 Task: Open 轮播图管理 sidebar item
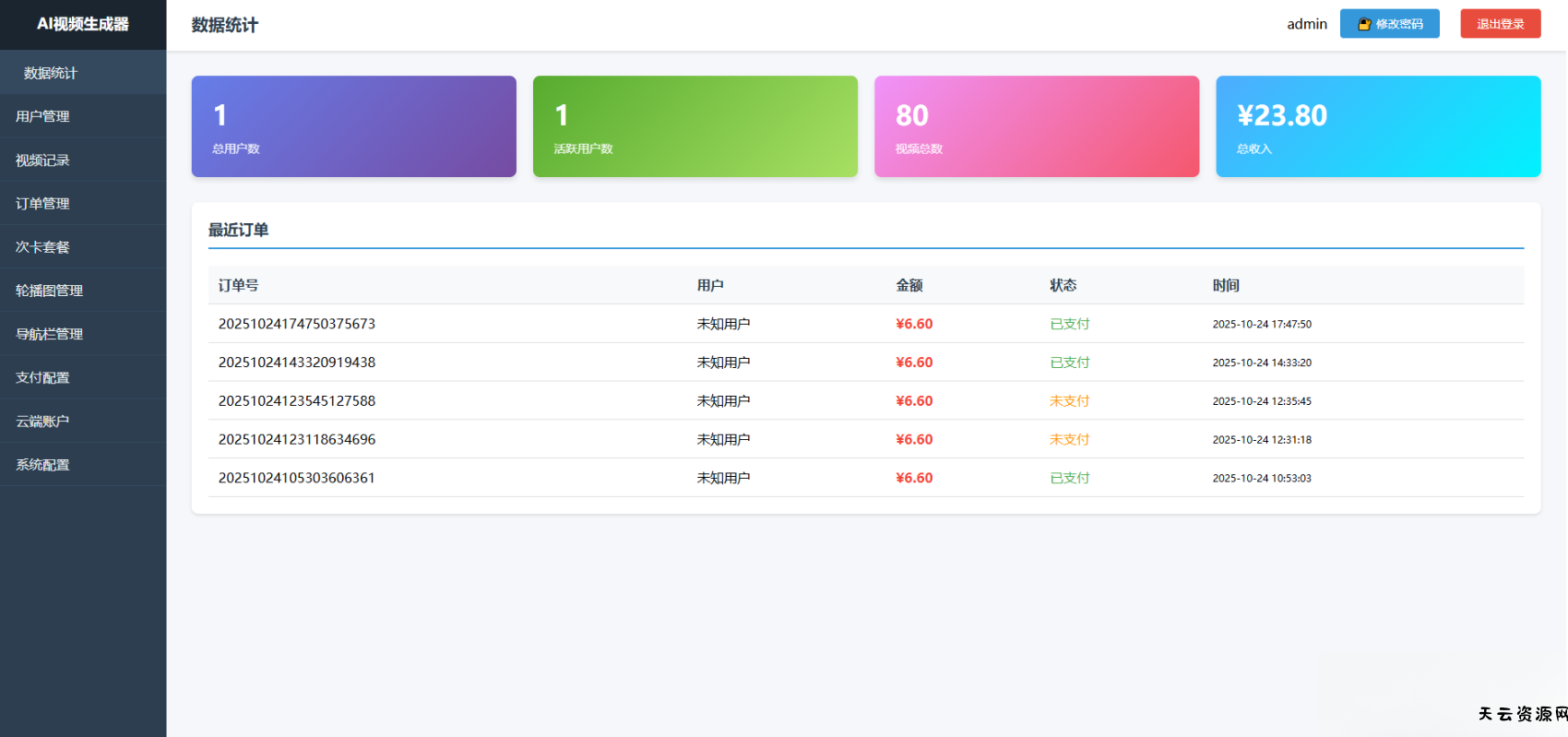[x=49, y=290]
